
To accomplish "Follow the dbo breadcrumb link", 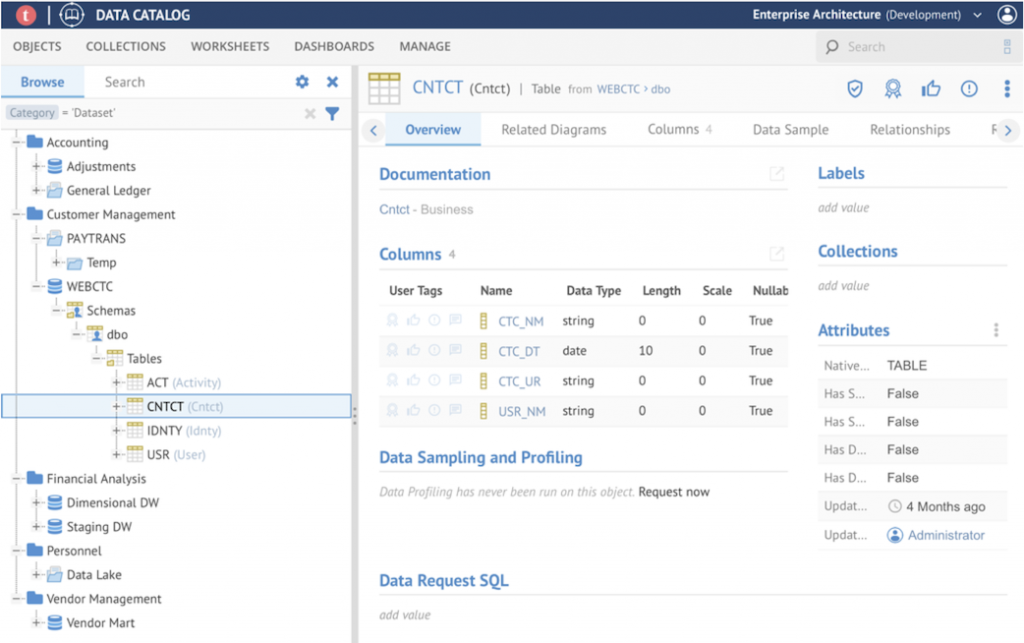I will pyautogui.click(x=660, y=89).
